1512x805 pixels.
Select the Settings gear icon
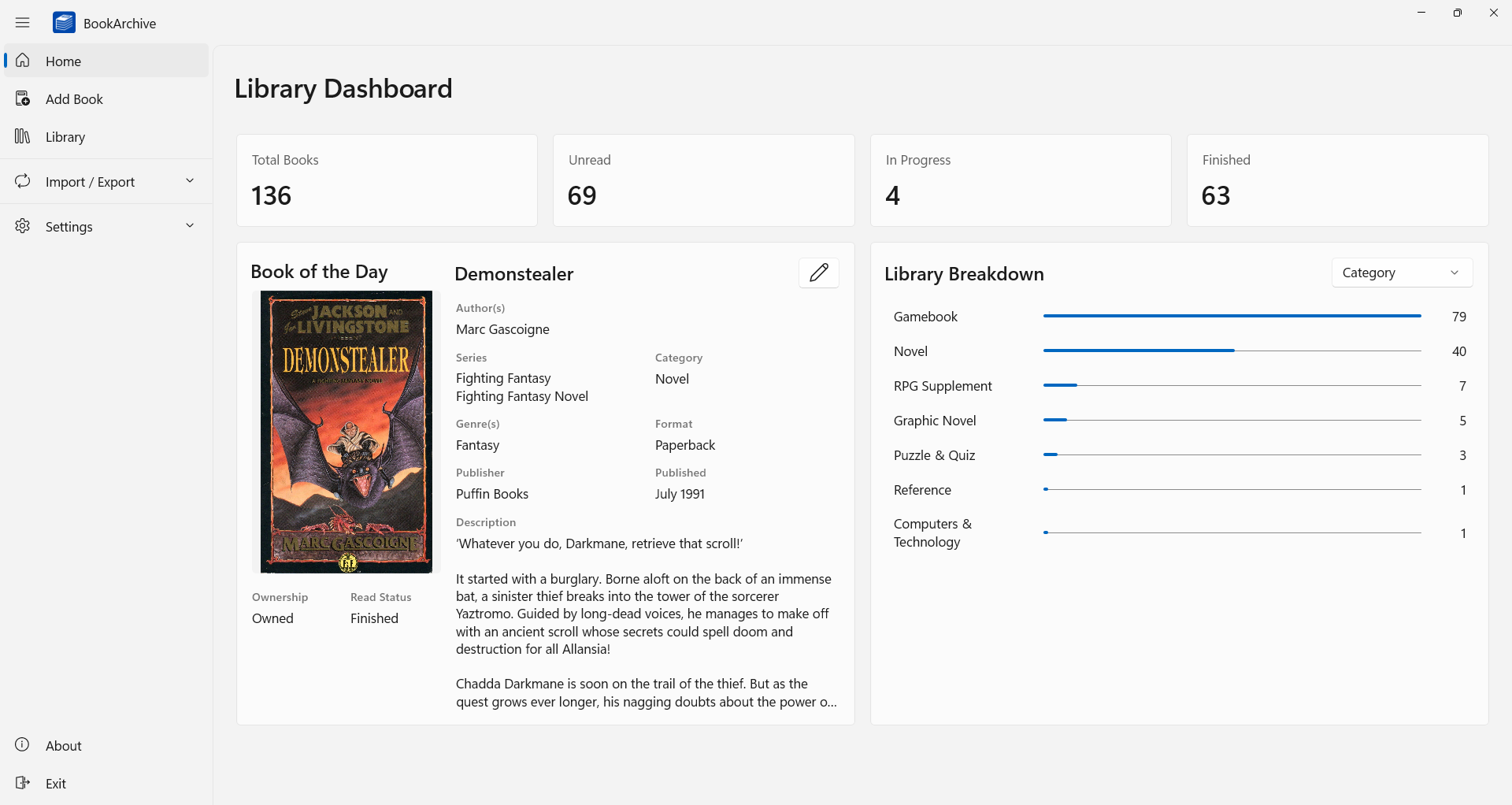[x=22, y=226]
